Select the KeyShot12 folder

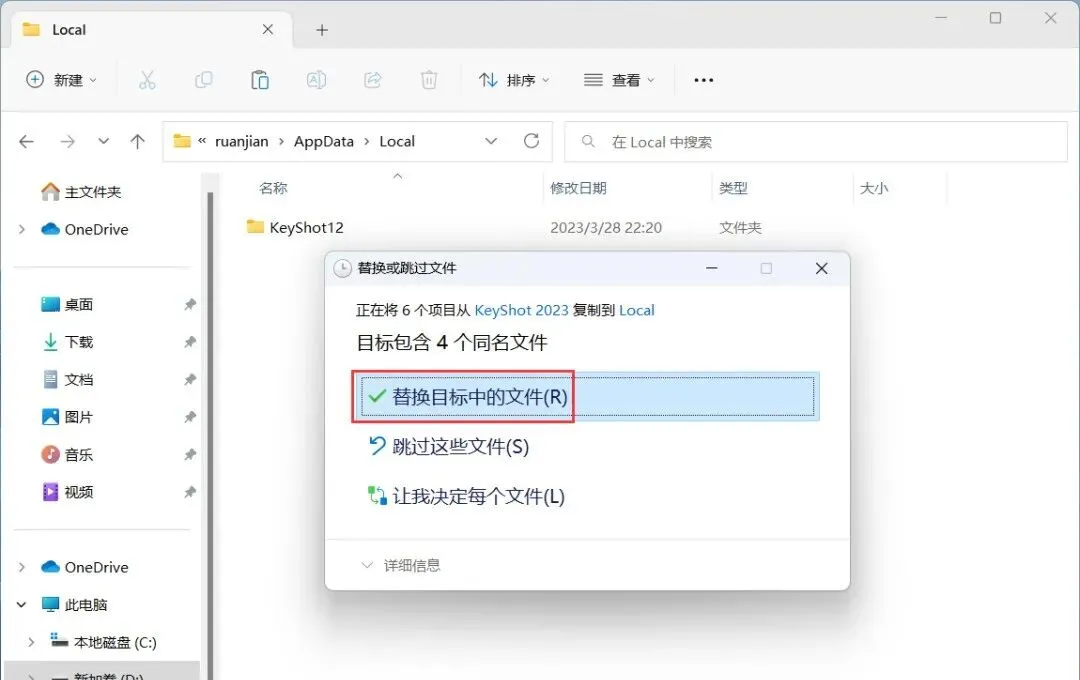click(295, 227)
